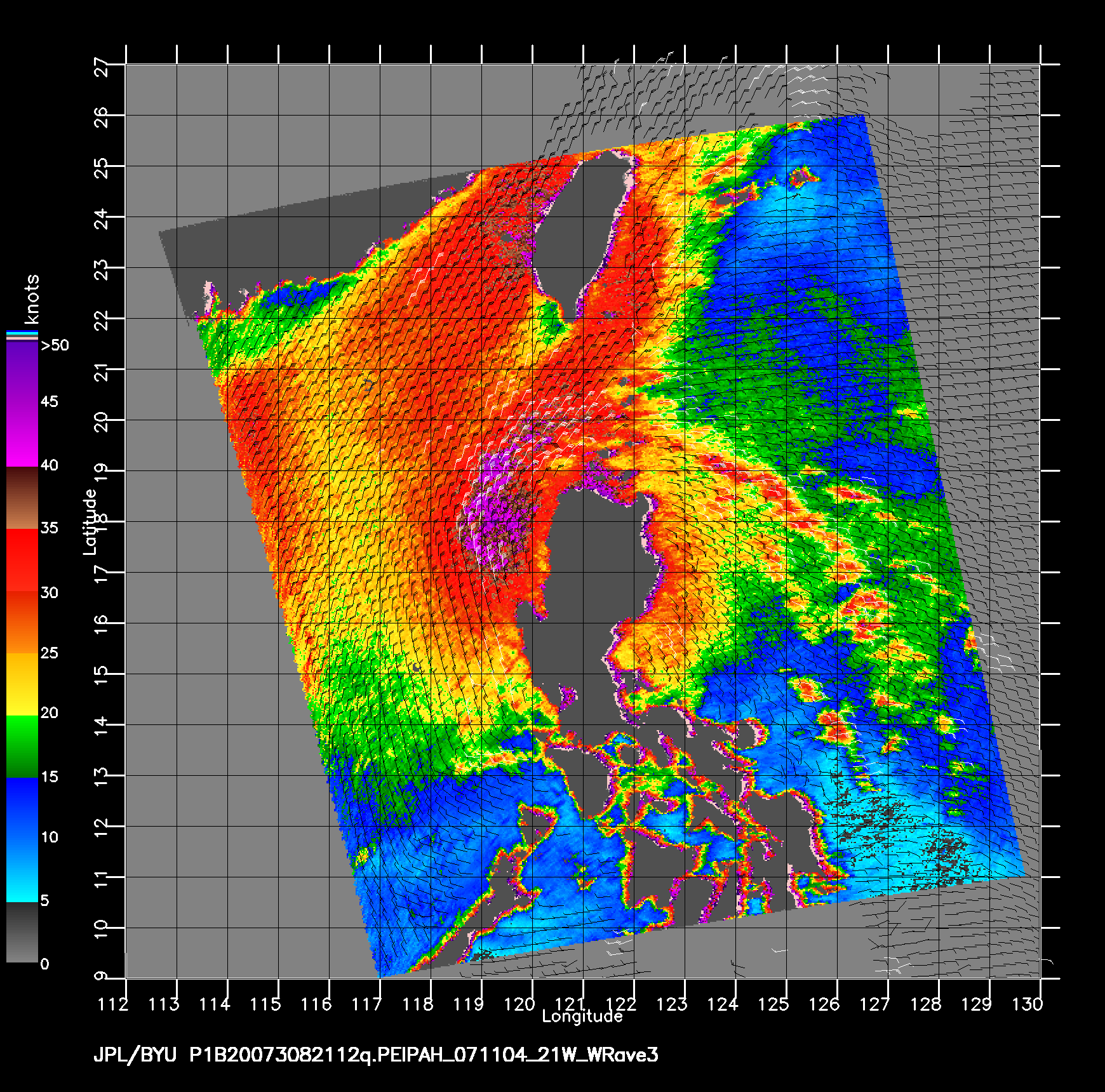Click the latitude axis label '21'
This screenshot has width=1105, height=1092.
pyautogui.click(x=102, y=371)
